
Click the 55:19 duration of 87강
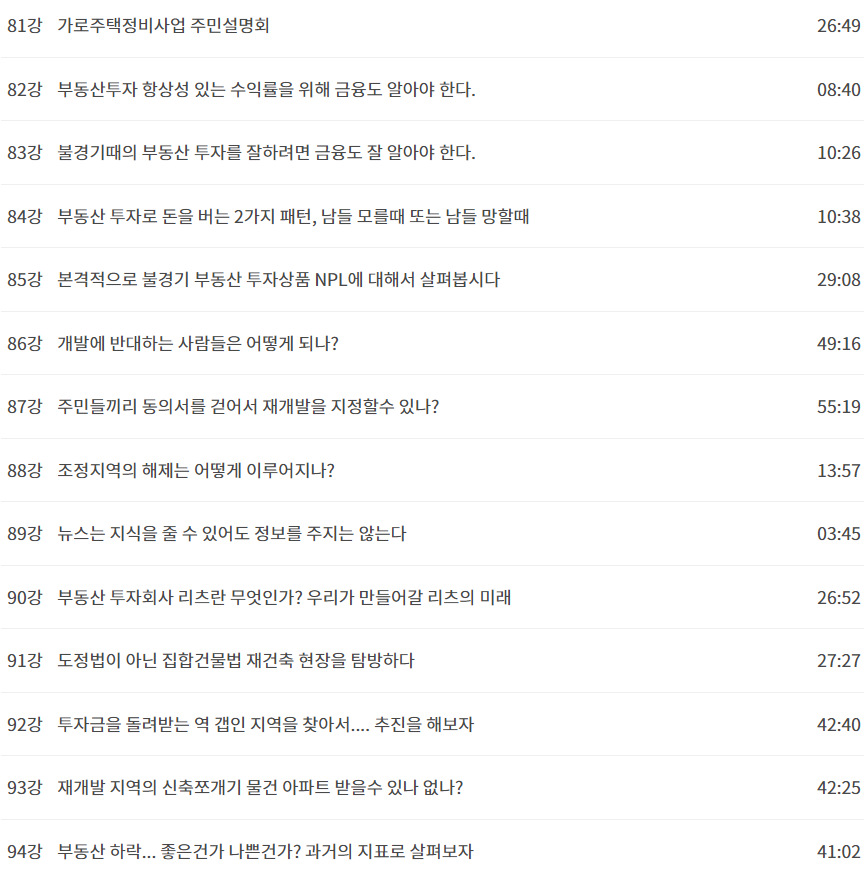pyautogui.click(x=838, y=406)
